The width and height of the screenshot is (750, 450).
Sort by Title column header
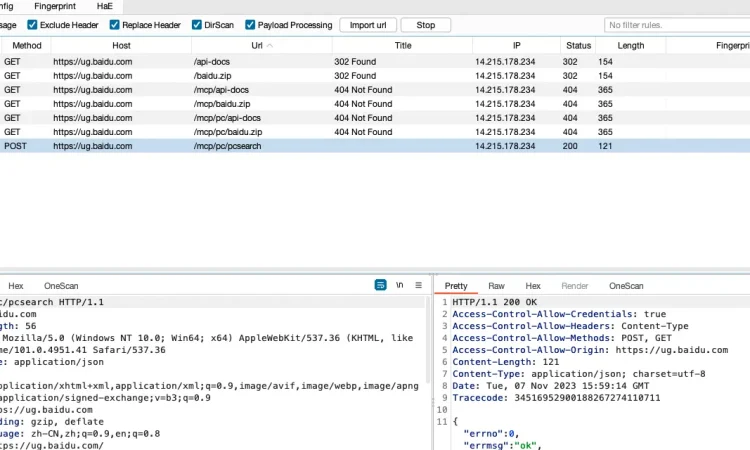click(x=403, y=45)
